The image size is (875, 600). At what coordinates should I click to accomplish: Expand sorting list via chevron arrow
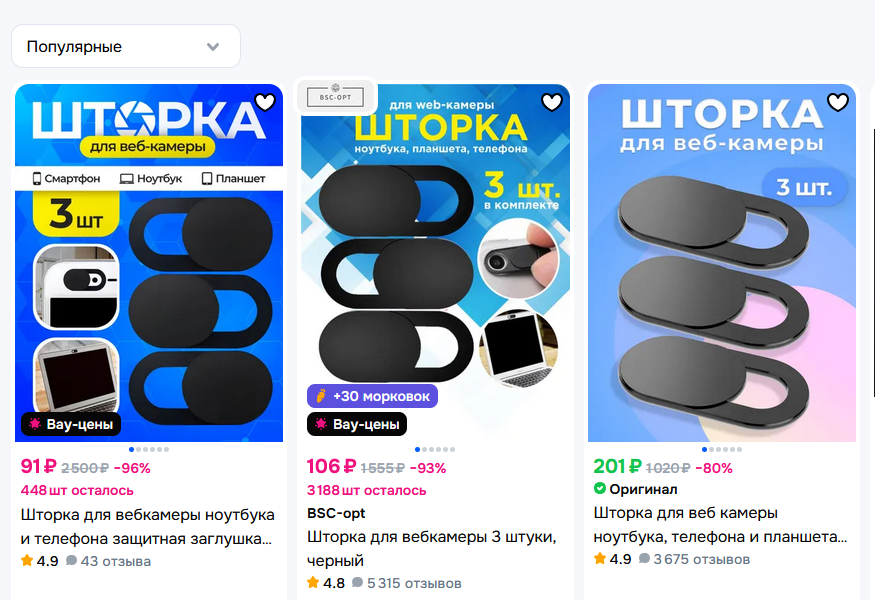click(x=213, y=47)
